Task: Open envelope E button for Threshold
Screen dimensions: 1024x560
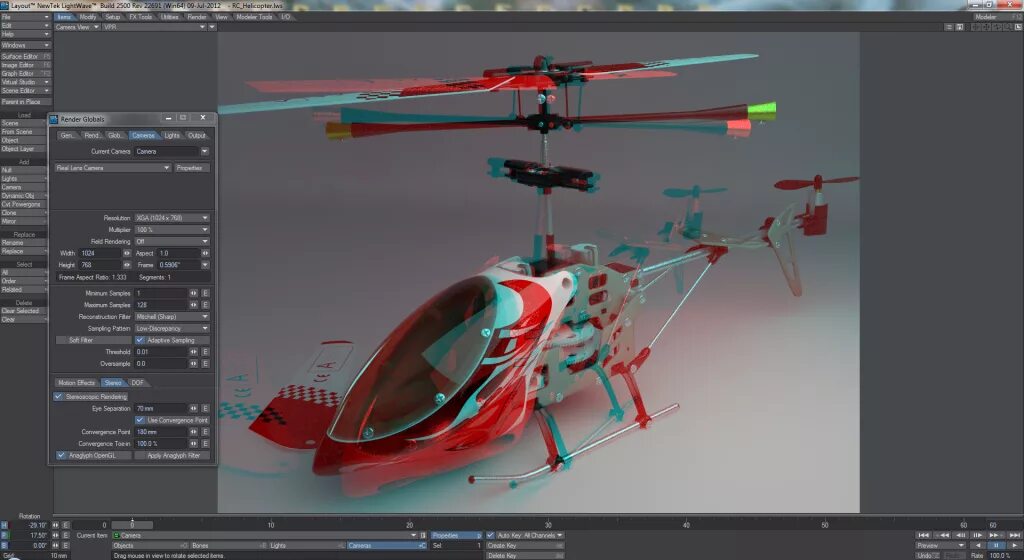Action: coord(205,352)
